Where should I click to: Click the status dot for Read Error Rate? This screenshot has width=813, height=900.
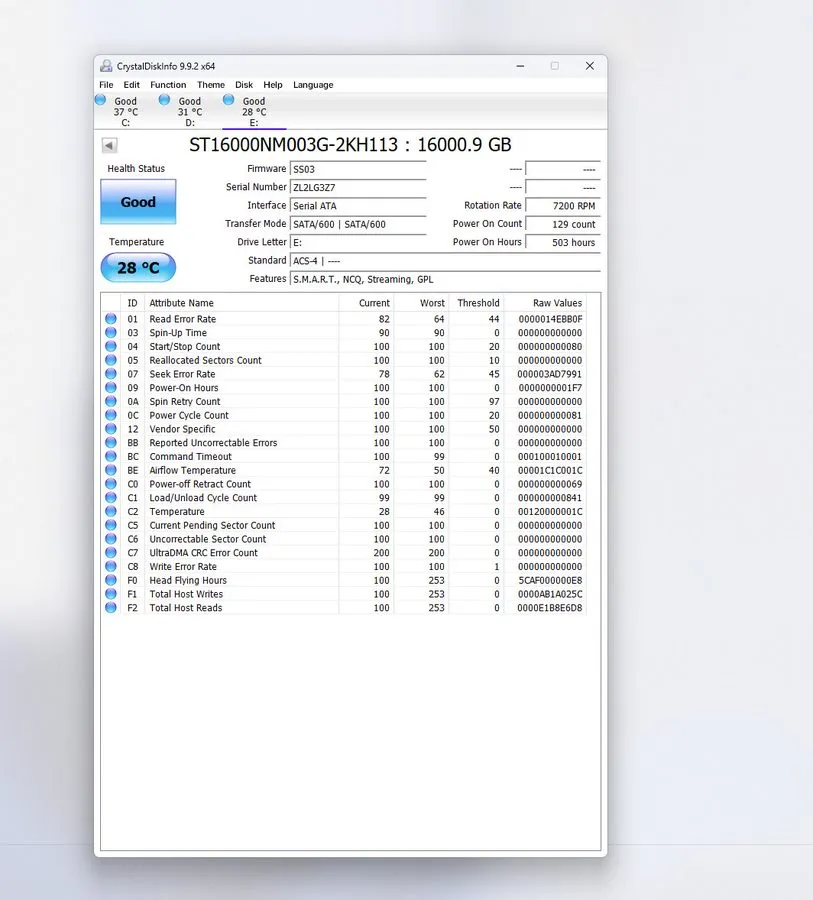(111, 319)
